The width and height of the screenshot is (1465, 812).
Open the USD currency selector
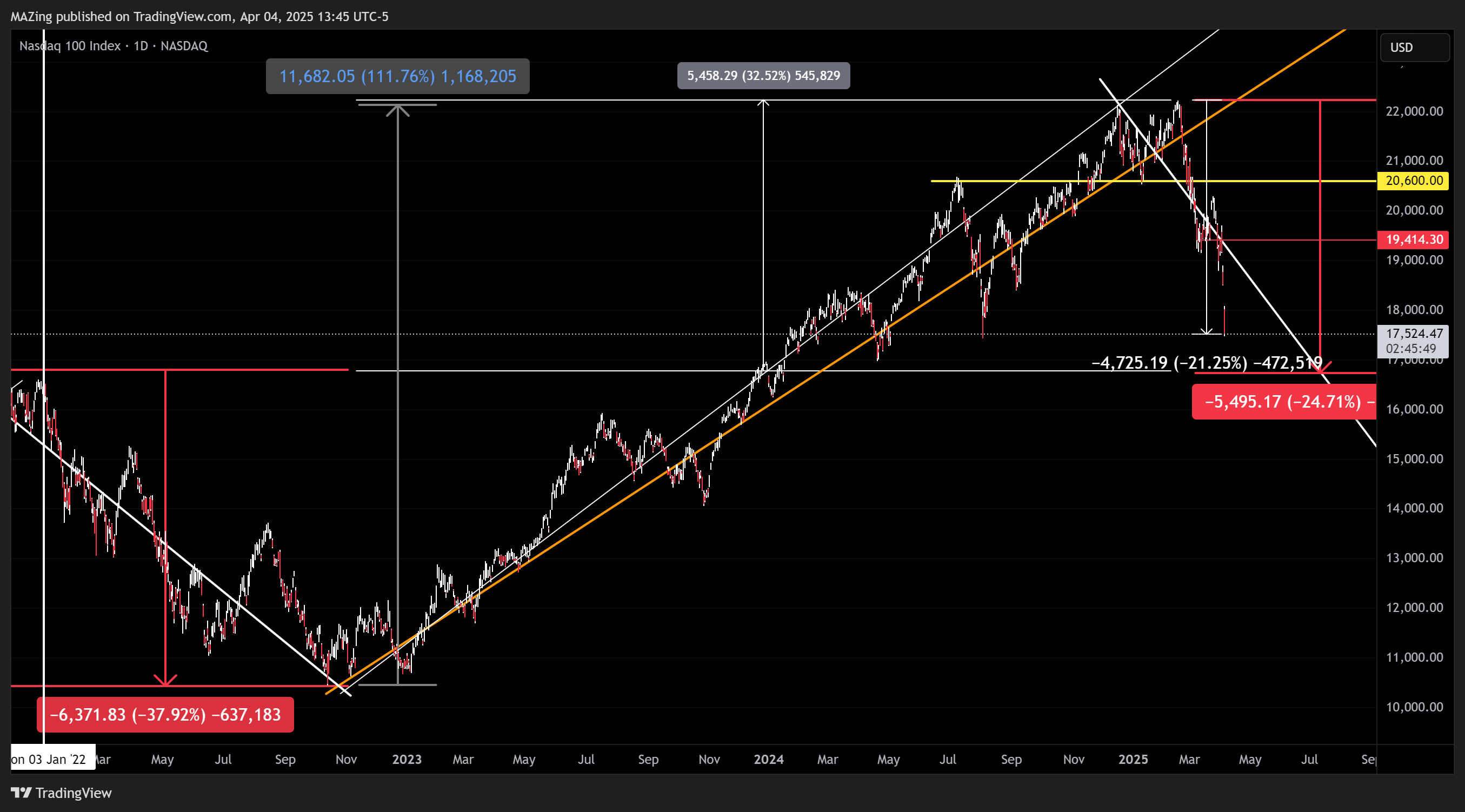[1414, 47]
